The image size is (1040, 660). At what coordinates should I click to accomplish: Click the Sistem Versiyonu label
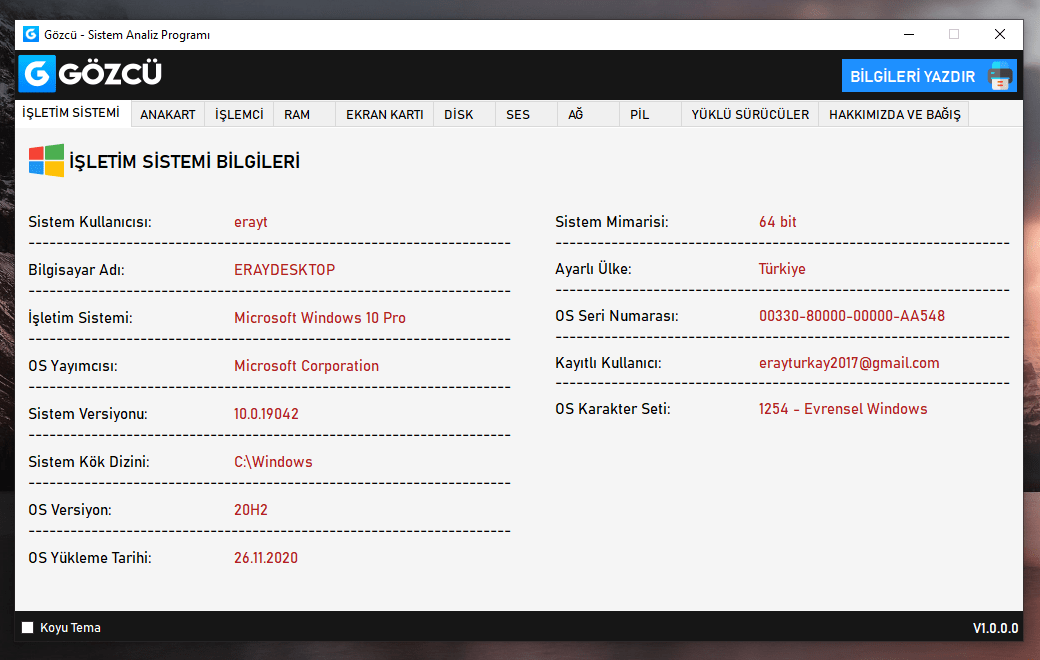pos(88,414)
